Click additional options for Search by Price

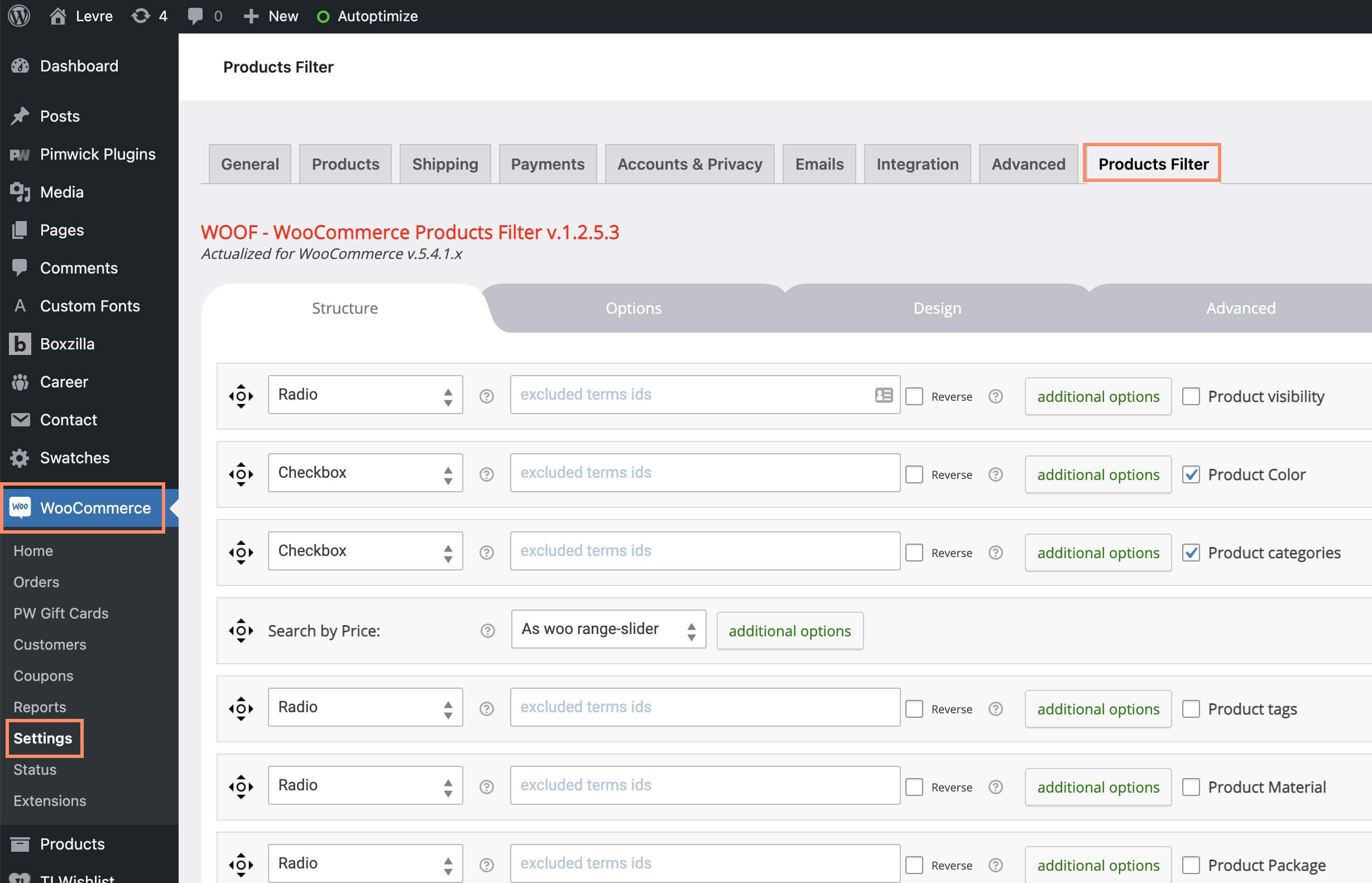pos(789,631)
